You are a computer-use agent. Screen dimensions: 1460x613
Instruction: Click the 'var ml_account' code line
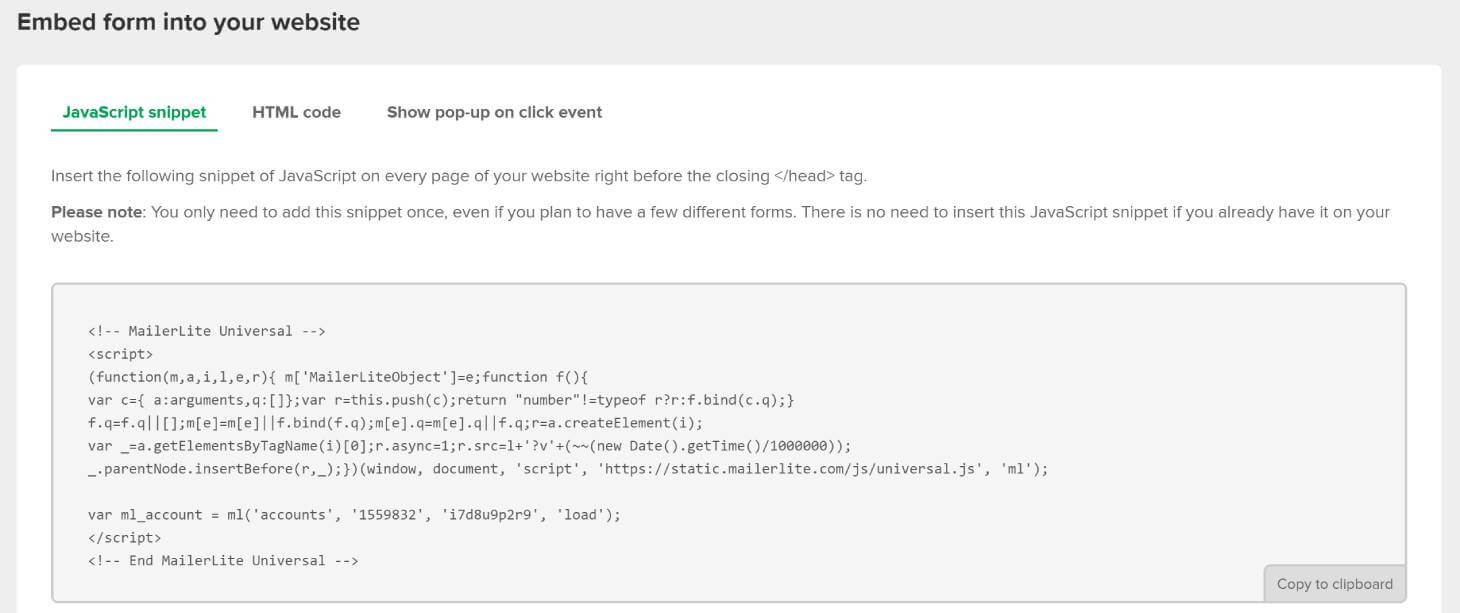[x=354, y=515]
